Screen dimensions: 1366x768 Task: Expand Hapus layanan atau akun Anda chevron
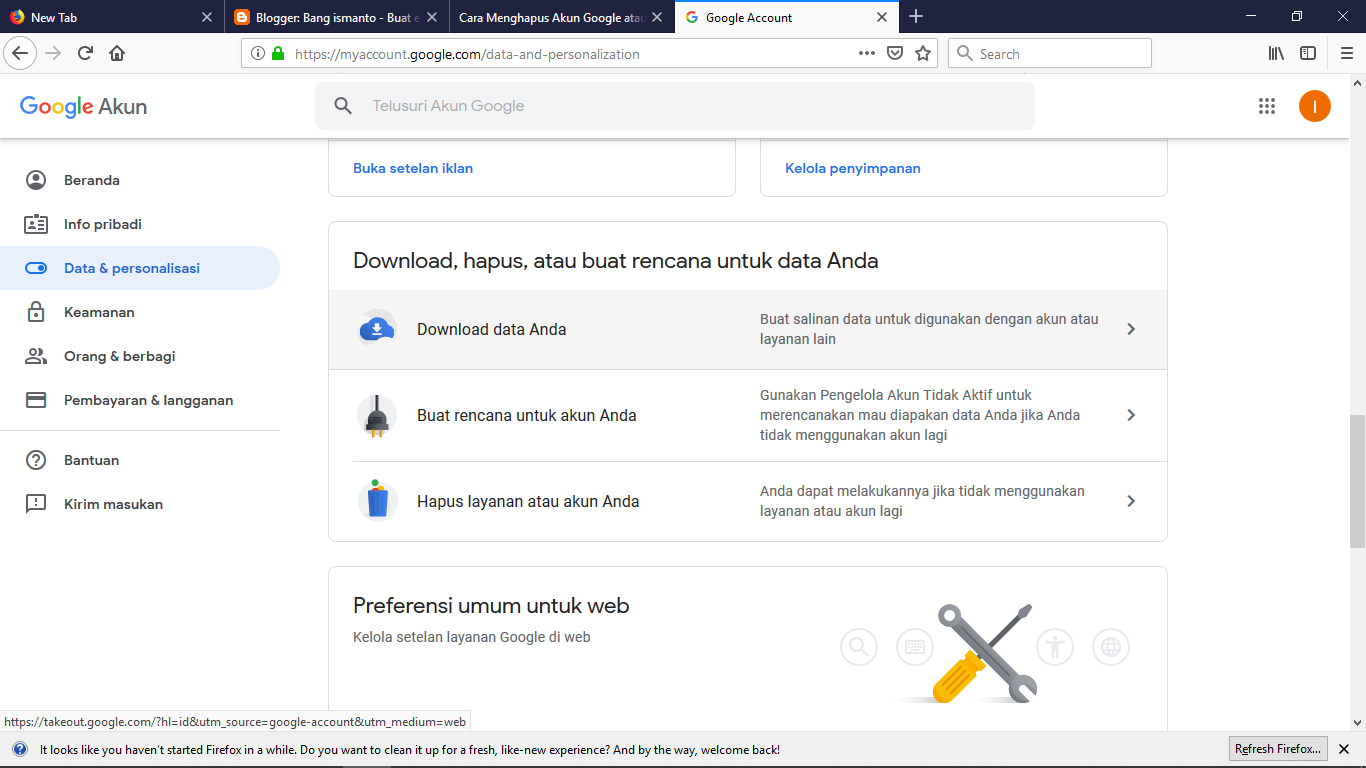click(1131, 501)
